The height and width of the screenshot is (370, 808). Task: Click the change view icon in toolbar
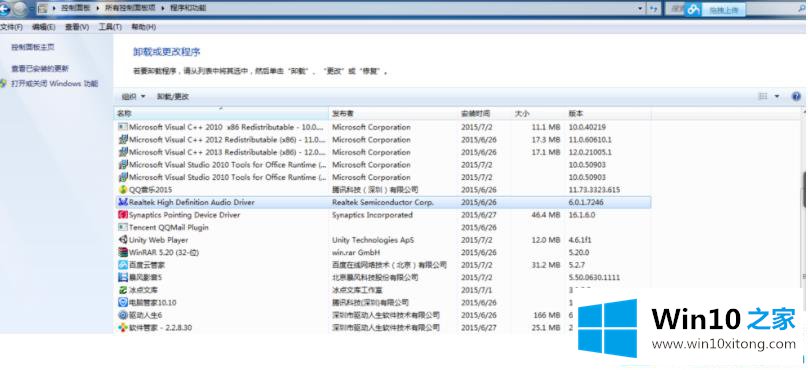tap(763, 96)
